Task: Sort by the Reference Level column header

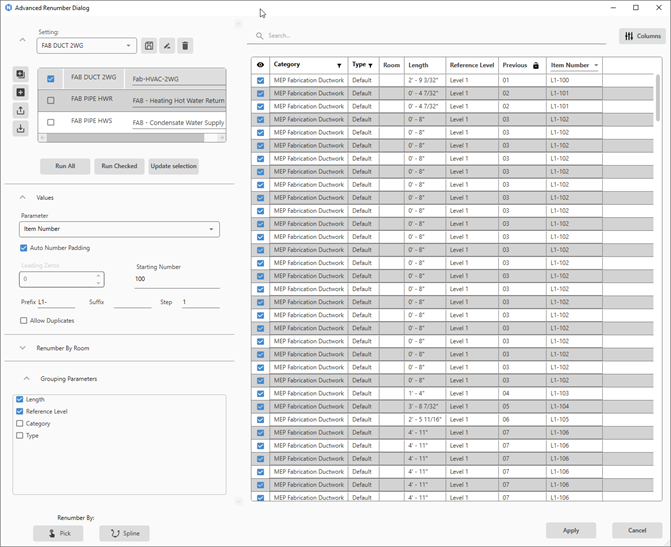Action: point(472,65)
